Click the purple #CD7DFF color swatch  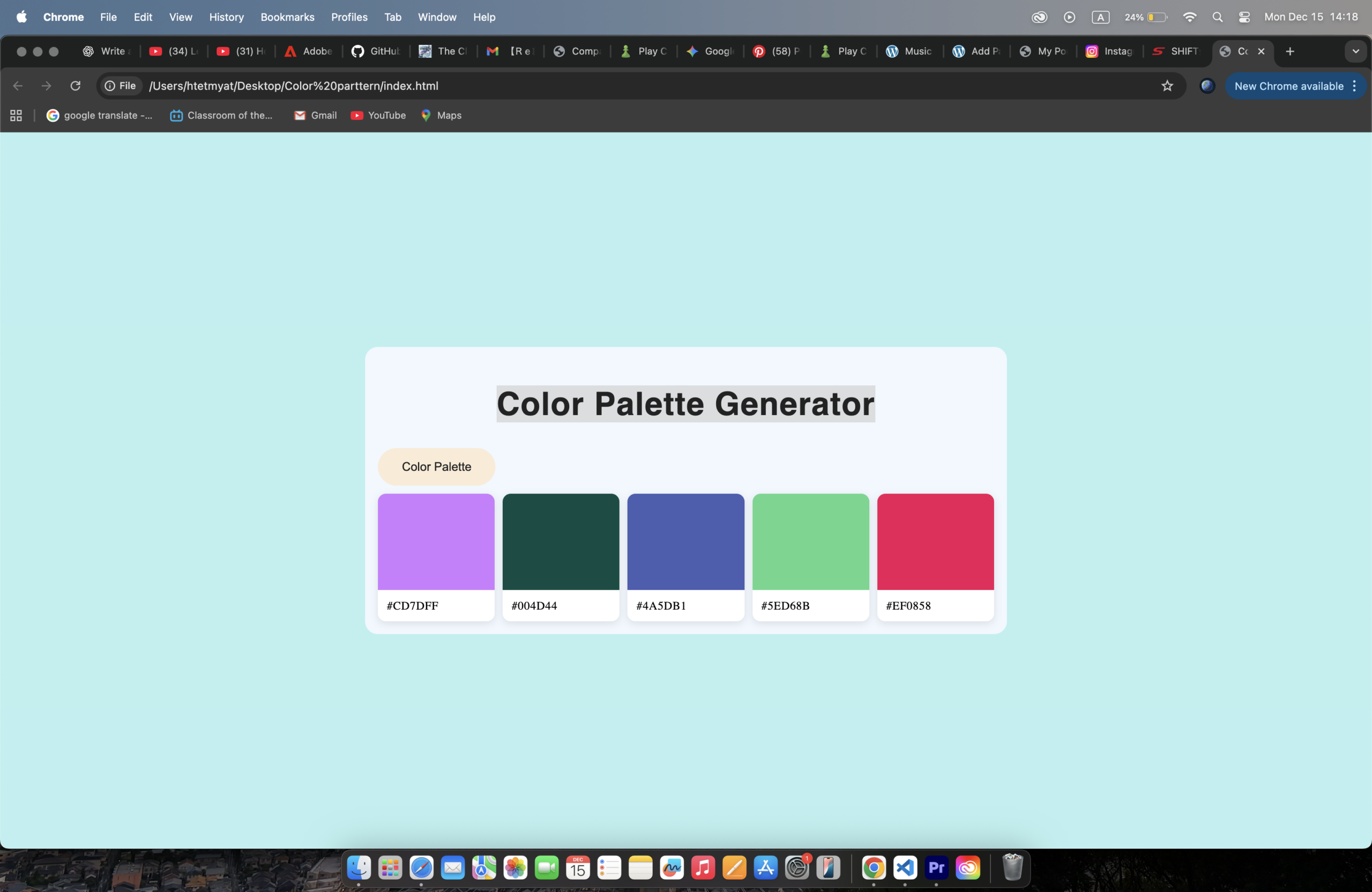click(x=436, y=542)
